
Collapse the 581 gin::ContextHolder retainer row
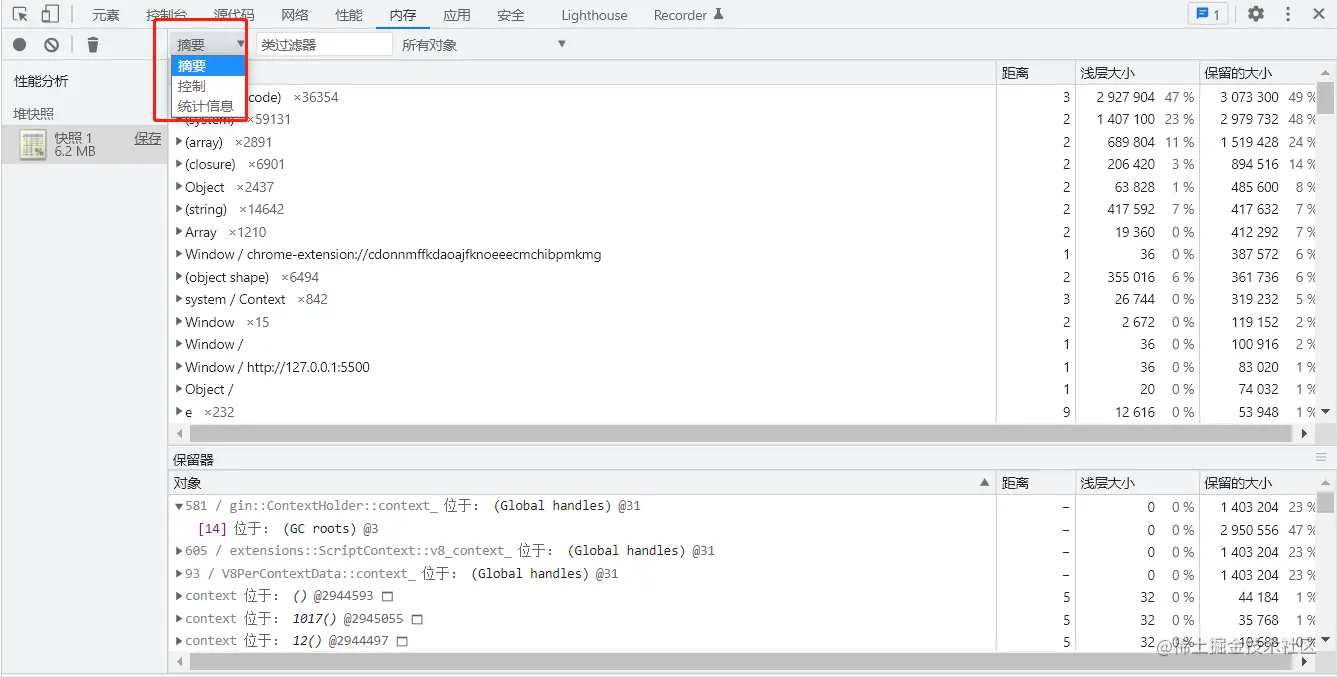click(179, 506)
